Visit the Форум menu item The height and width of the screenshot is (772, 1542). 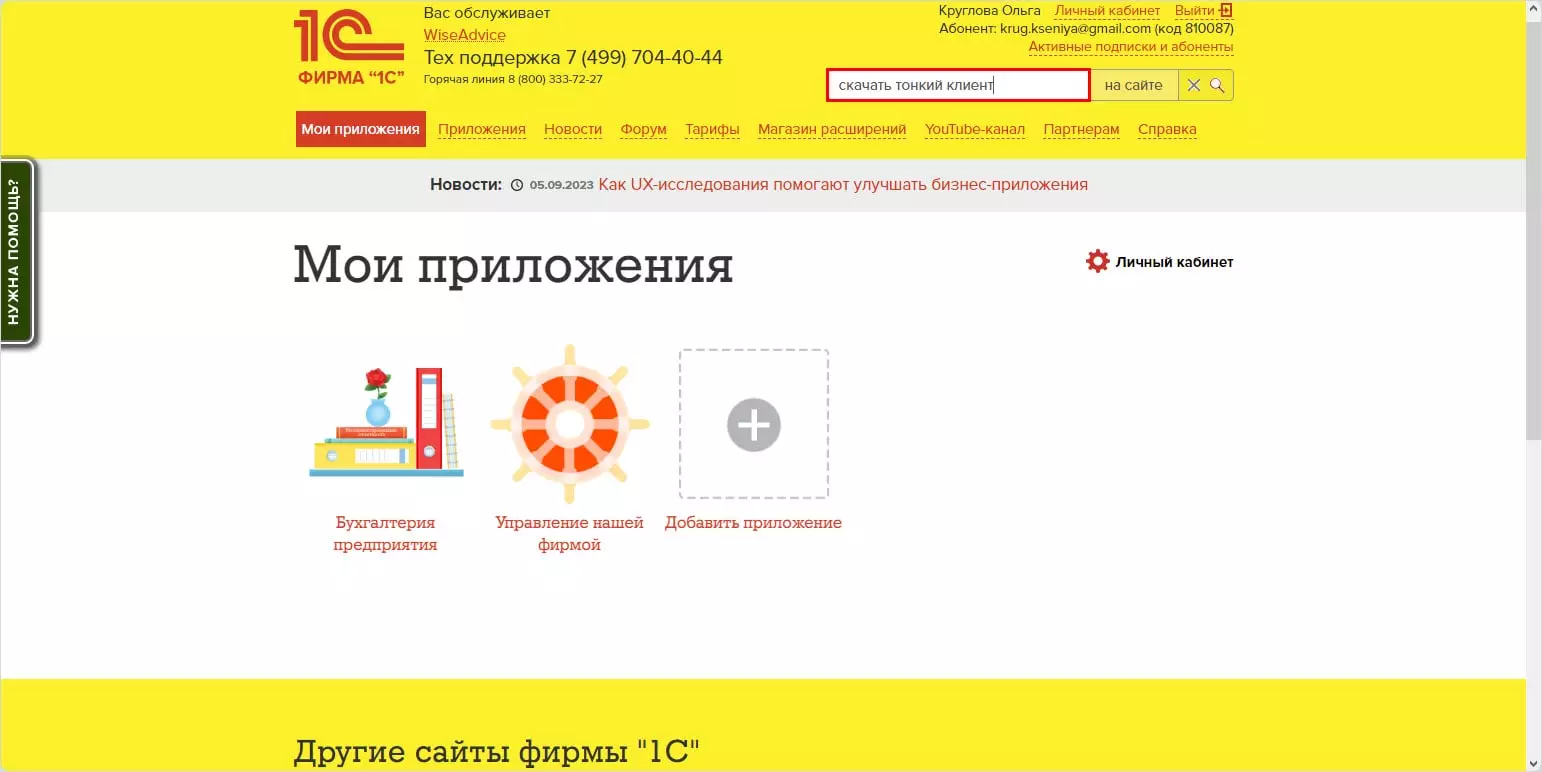(x=644, y=129)
